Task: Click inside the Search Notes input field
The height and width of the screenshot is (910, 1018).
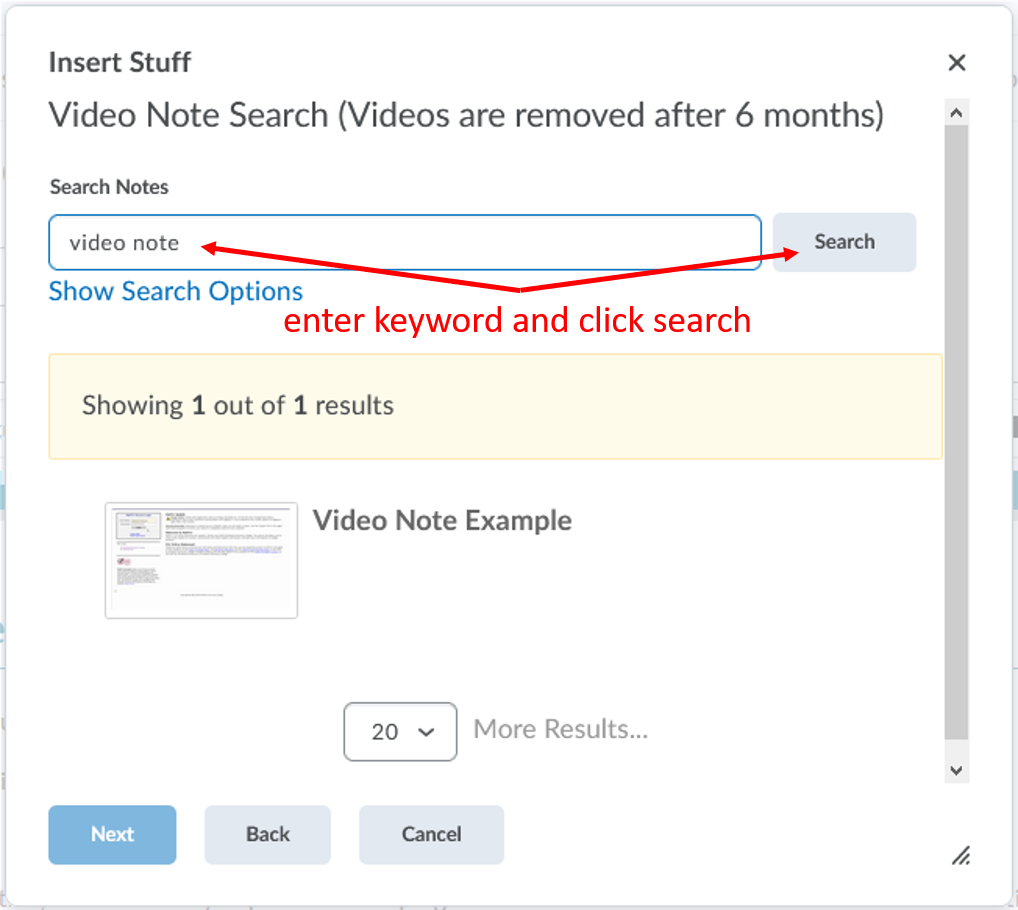Action: (400, 242)
